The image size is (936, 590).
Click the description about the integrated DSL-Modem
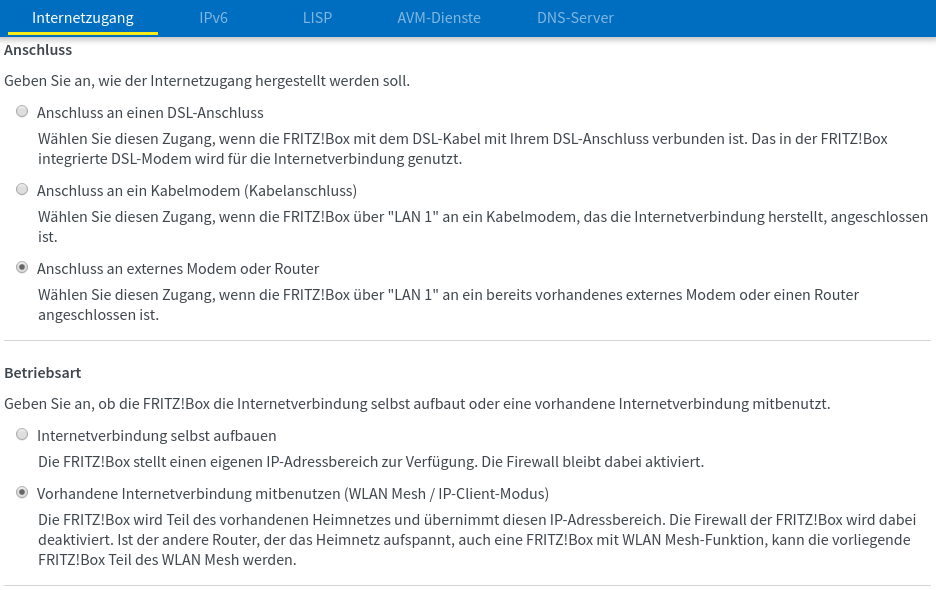coord(463,149)
